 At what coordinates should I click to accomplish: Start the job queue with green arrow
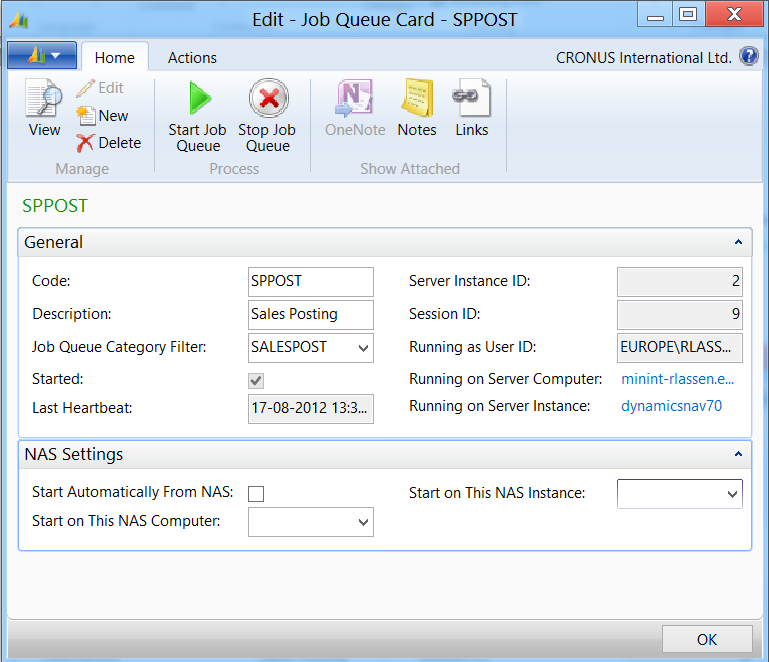198,99
